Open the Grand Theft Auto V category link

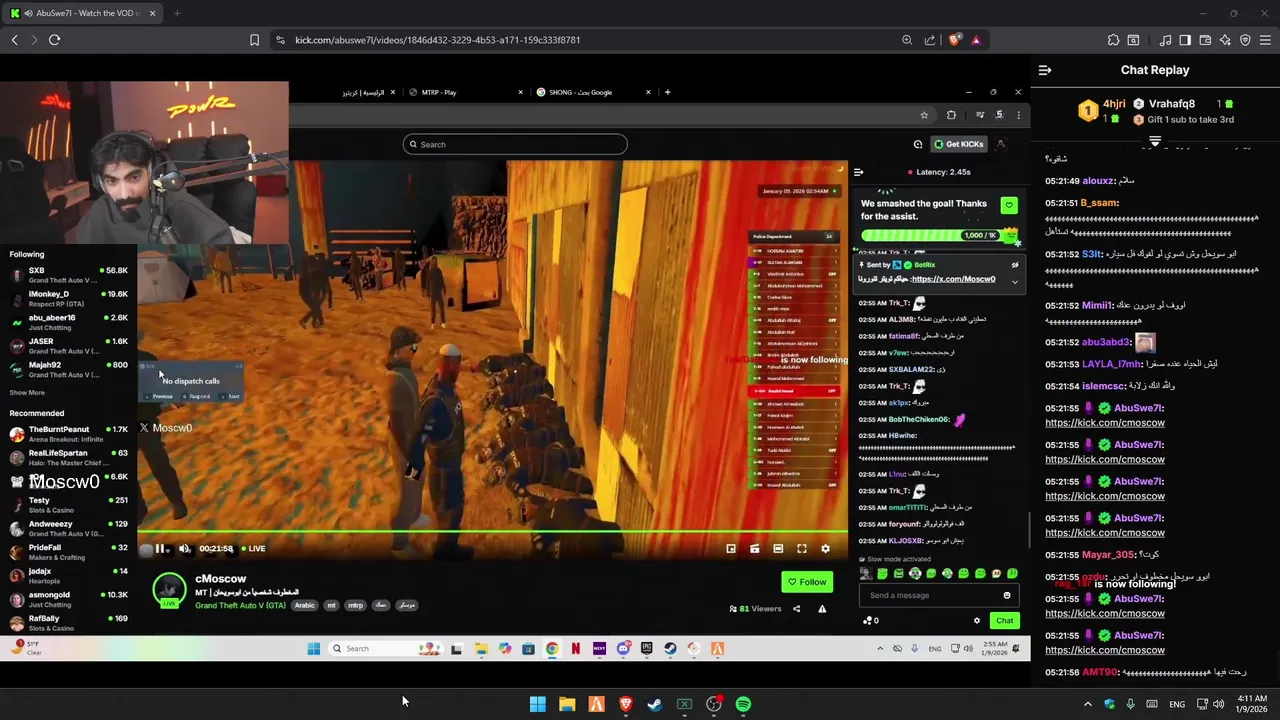[x=240, y=605]
